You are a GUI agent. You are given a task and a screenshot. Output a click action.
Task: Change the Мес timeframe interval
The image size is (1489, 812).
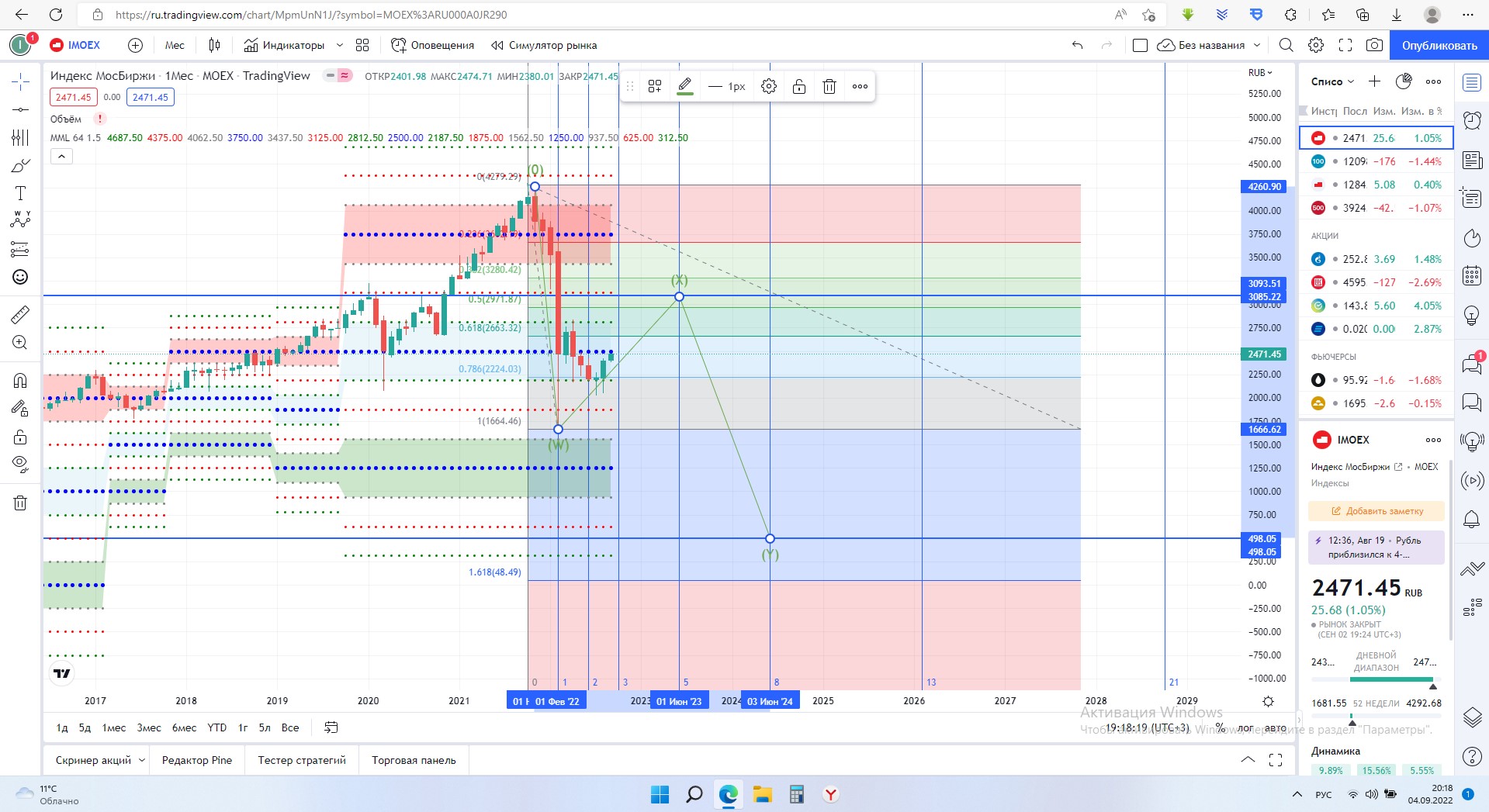175,45
